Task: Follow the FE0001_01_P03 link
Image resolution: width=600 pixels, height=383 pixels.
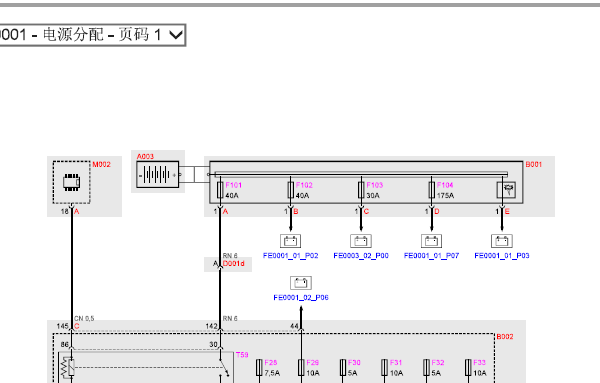Action: [x=502, y=256]
